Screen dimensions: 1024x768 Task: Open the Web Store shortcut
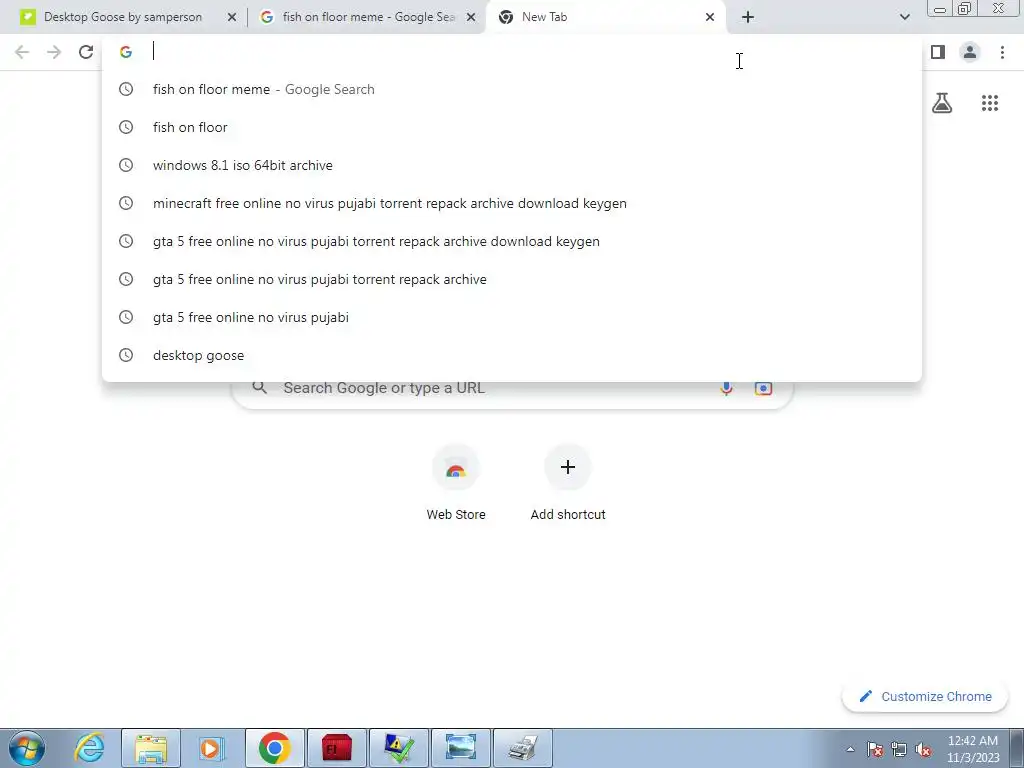tap(456, 483)
